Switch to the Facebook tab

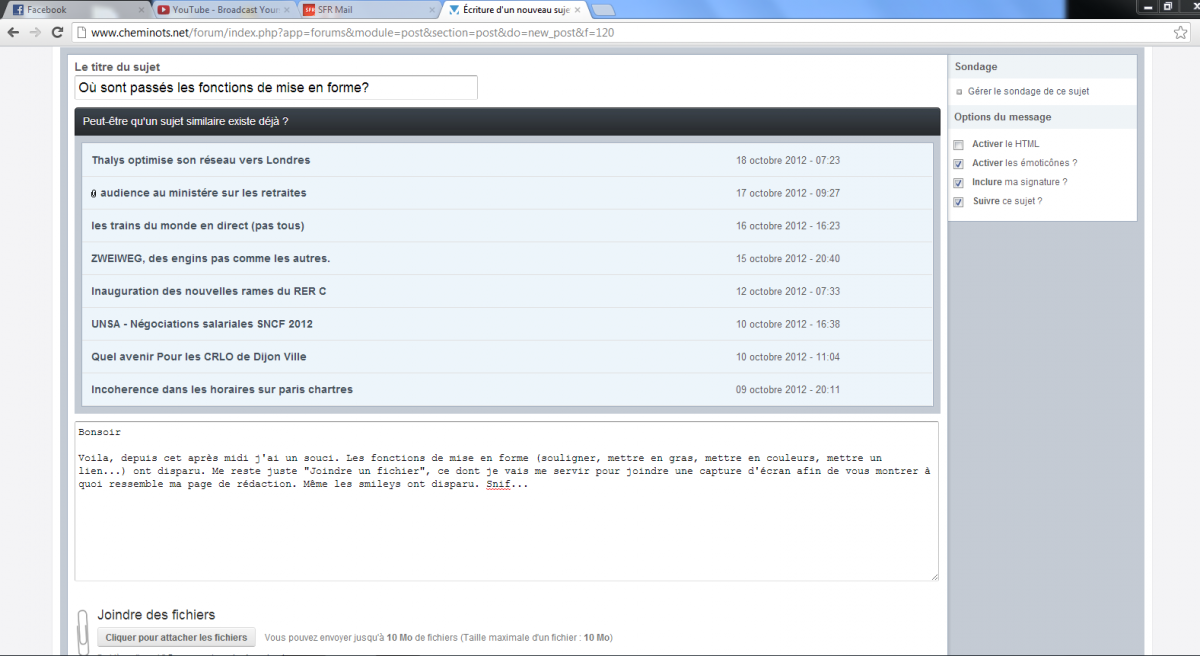[x=70, y=10]
